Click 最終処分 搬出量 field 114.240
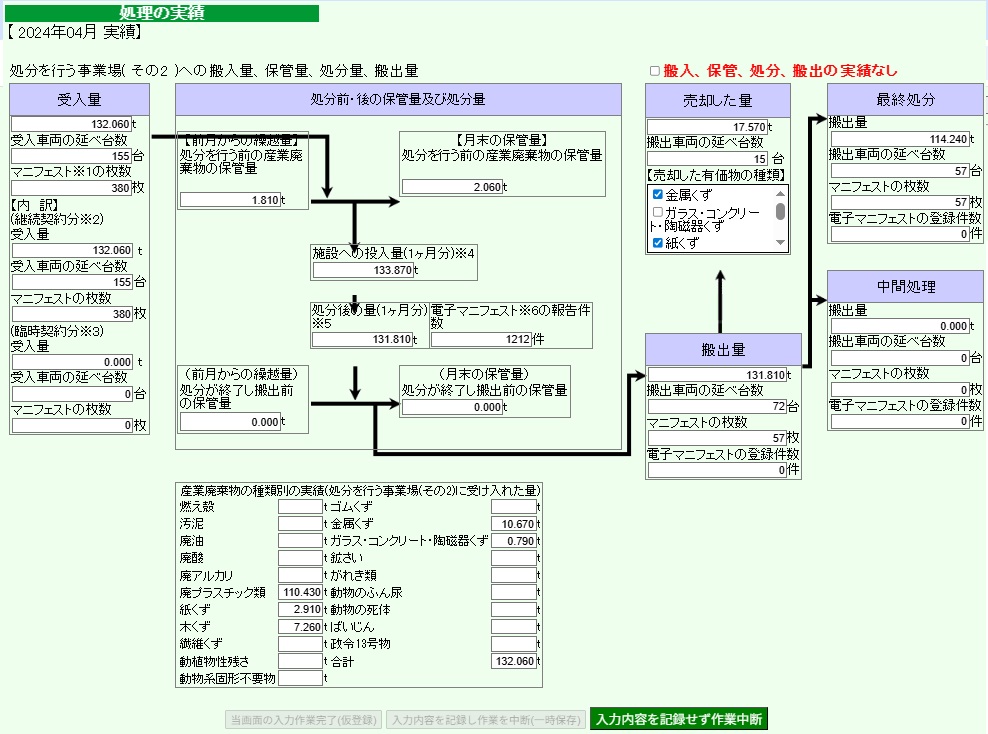Screen dimensions: 988x734 [900, 139]
